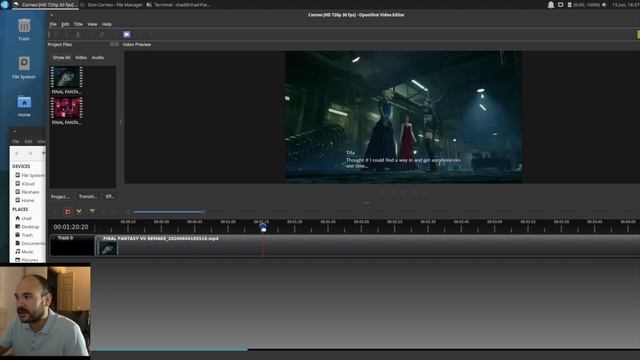
Task: Adjust the timeline zoom slider
Action: coord(169,211)
